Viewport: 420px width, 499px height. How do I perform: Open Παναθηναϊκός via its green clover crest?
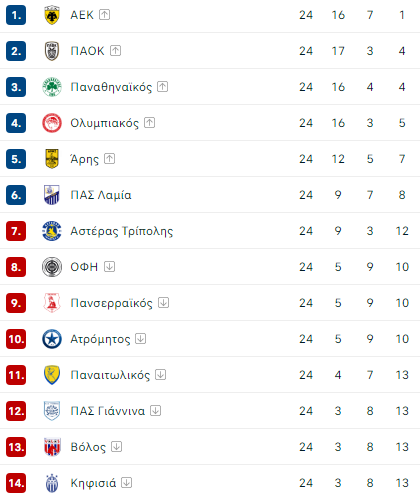[52, 87]
